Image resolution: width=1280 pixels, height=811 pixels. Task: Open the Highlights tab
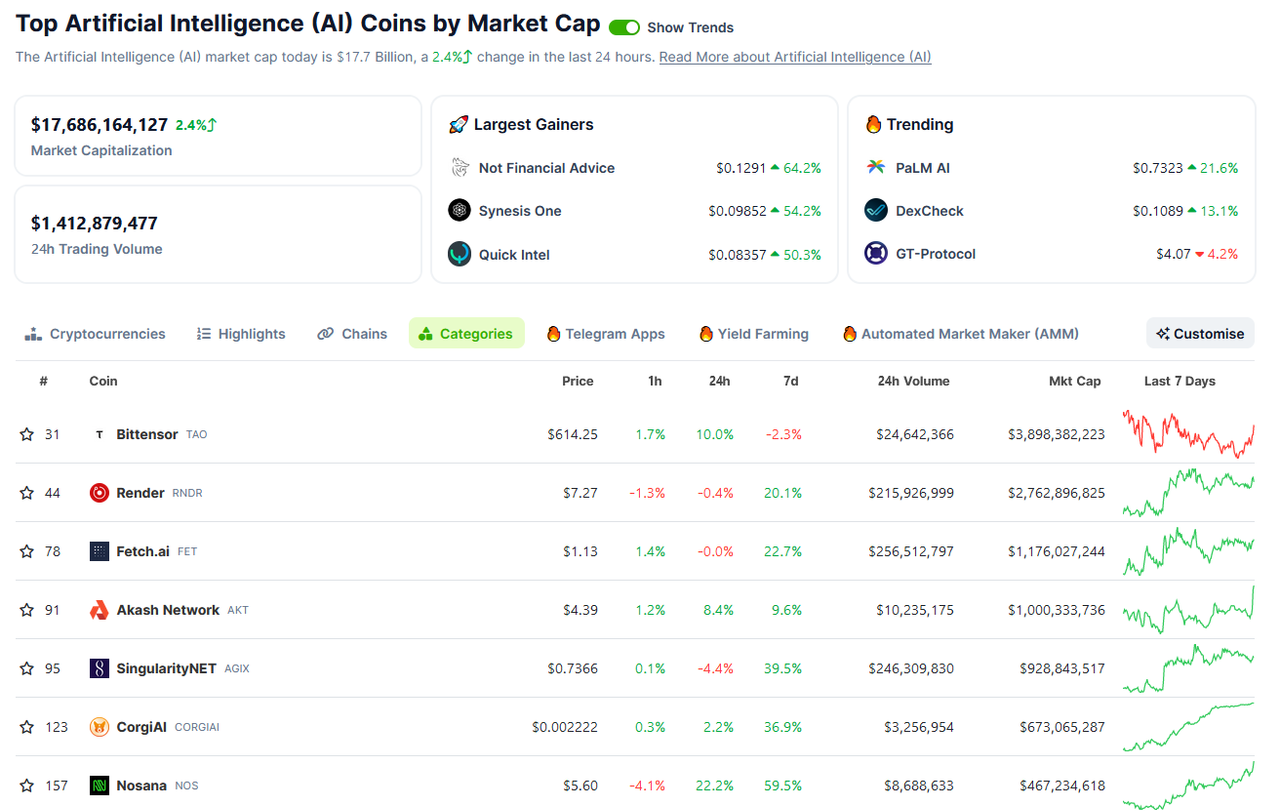(x=241, y=334)
